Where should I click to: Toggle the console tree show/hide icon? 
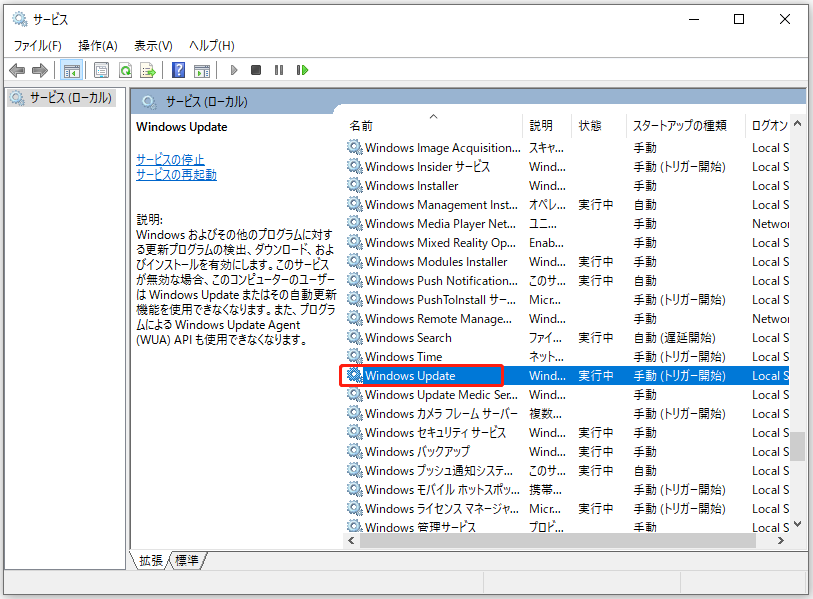(72, 70)
